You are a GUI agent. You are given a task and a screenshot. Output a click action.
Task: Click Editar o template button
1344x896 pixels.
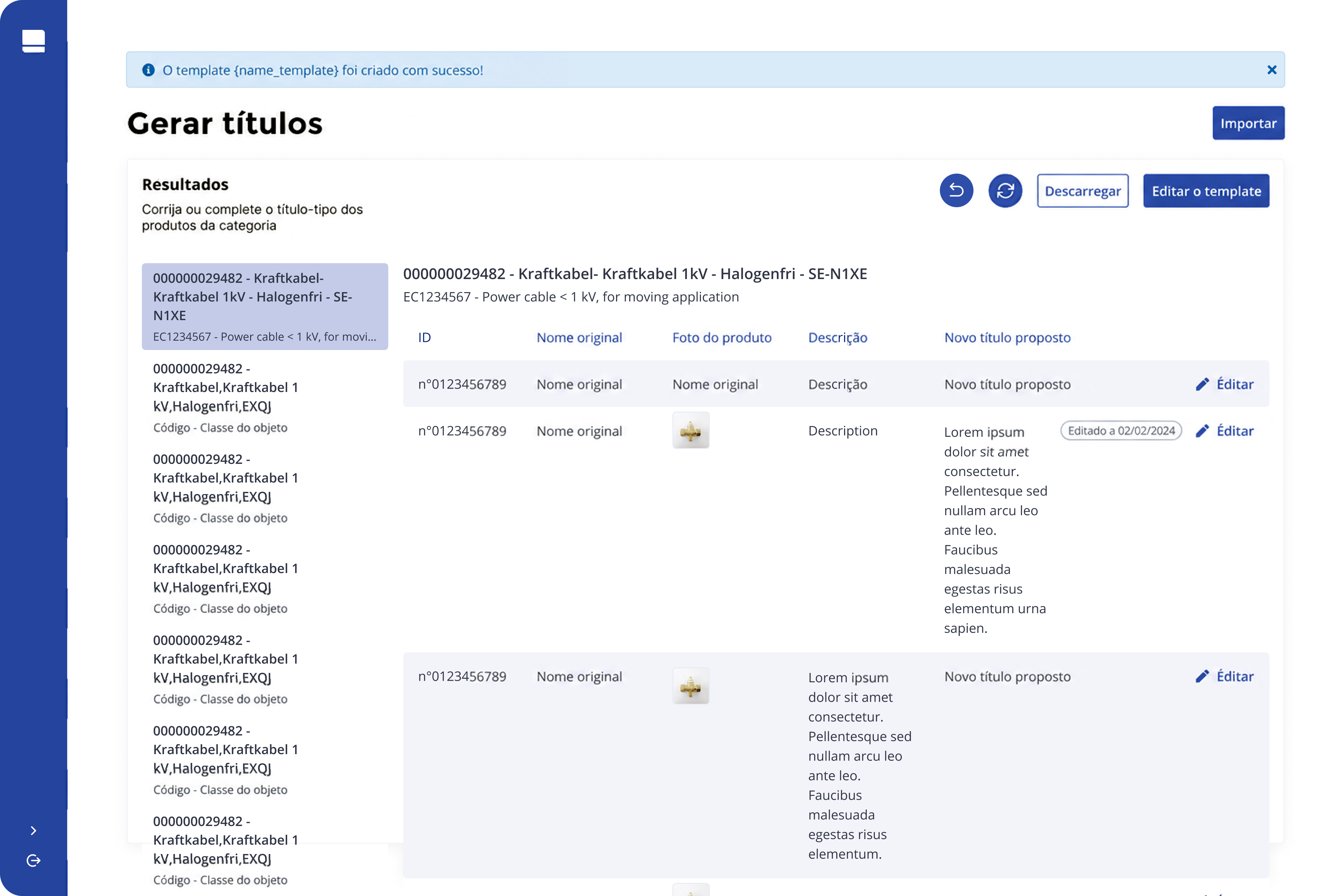tap(1206, 191)
